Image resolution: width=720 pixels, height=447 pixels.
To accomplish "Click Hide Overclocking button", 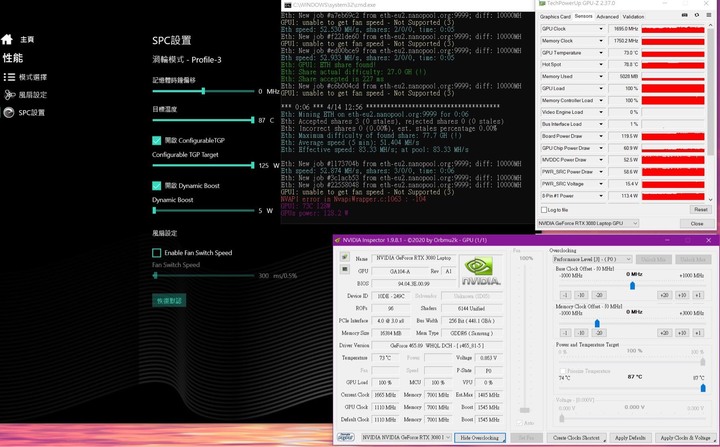I will click(x=480, y=438).
